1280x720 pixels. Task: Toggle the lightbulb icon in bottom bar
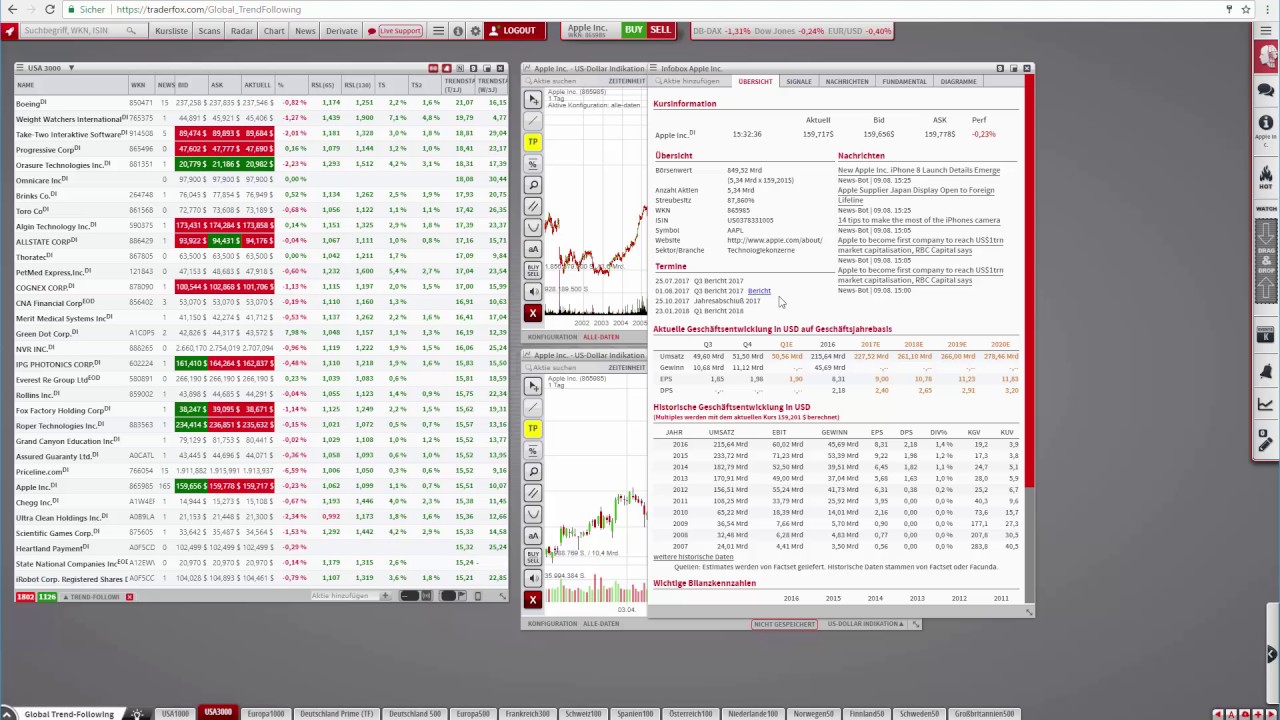(137, 714)
